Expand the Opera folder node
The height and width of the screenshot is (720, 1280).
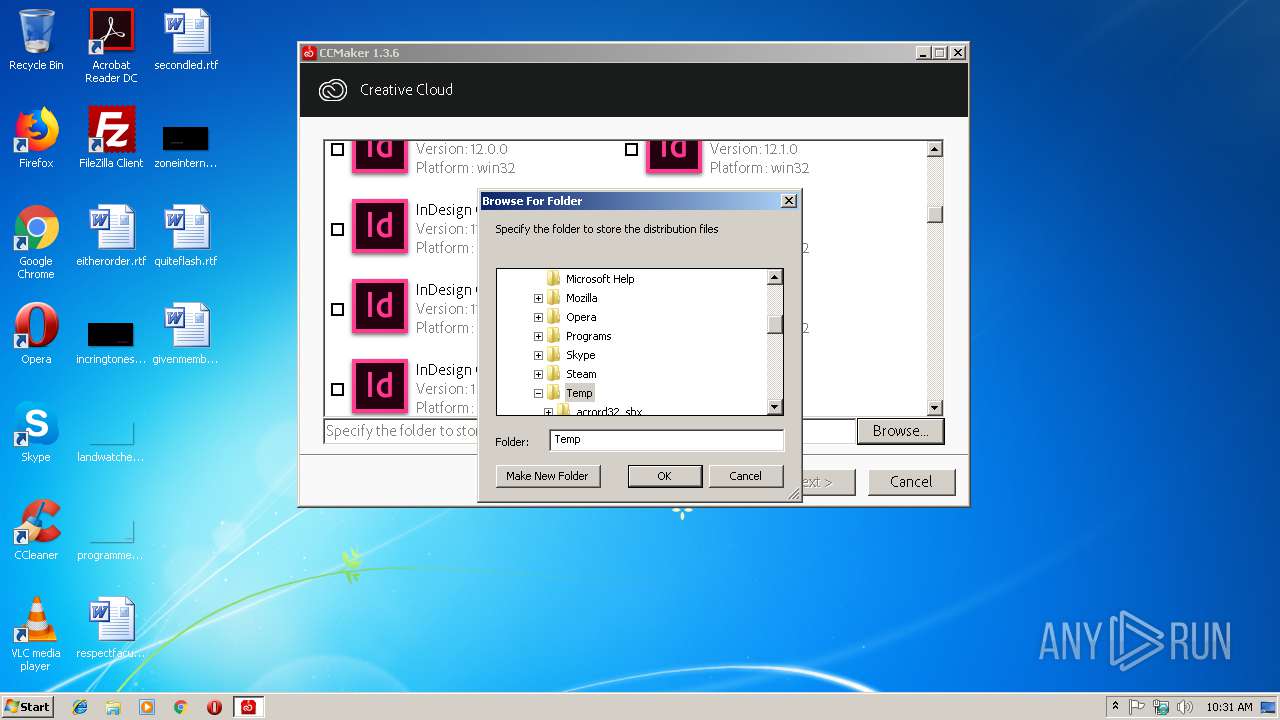(x=538, y=317)
